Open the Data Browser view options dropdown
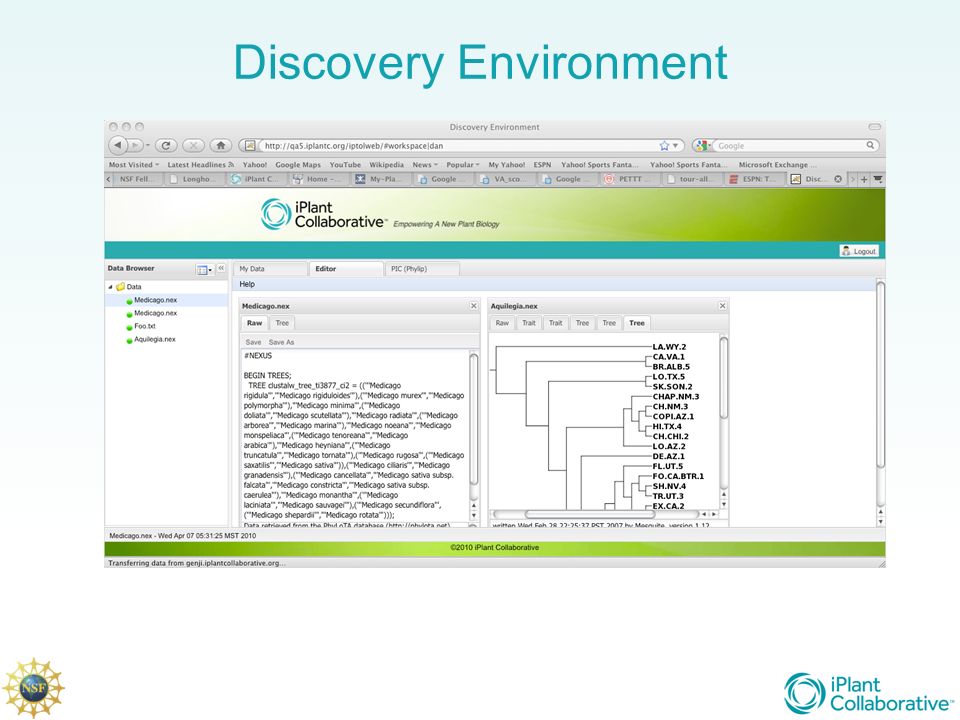Viewport: 960px width, 720px height. tap(204, 269)
